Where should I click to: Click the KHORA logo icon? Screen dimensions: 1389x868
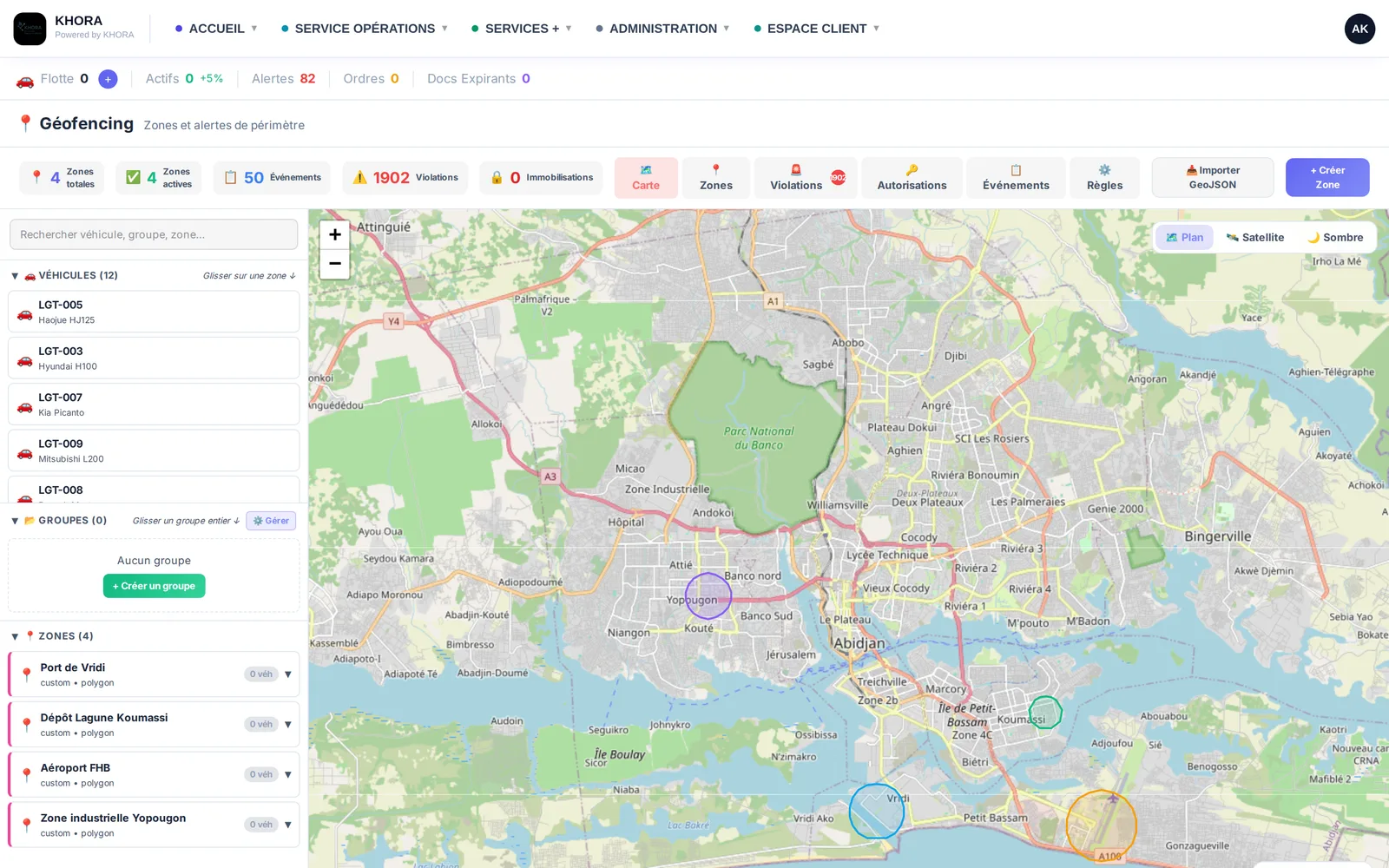(x=30, y=29)
